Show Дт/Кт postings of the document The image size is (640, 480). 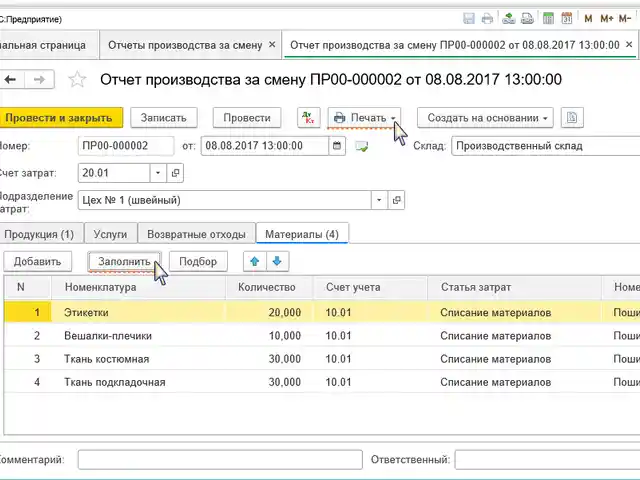click(309, 118)
